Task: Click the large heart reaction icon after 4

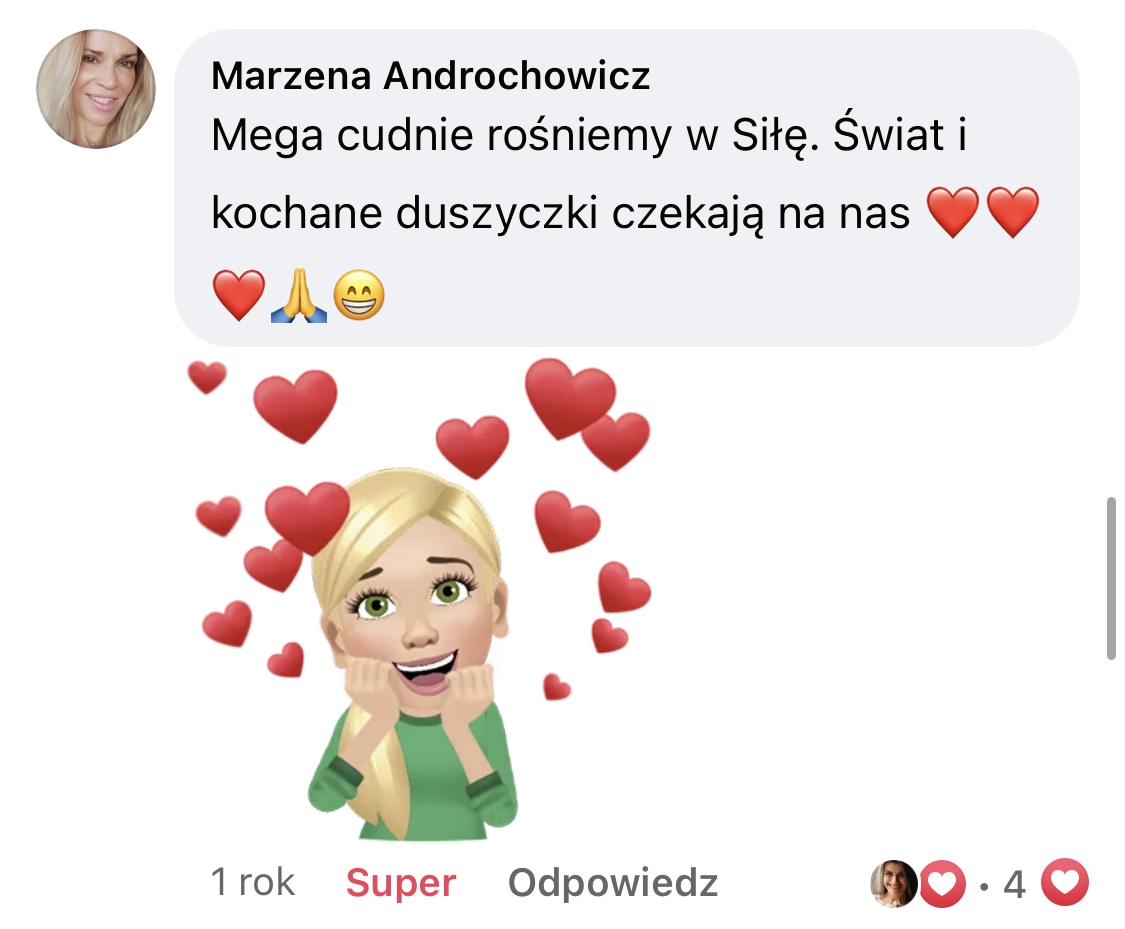Action: (x=1065, y=882)
